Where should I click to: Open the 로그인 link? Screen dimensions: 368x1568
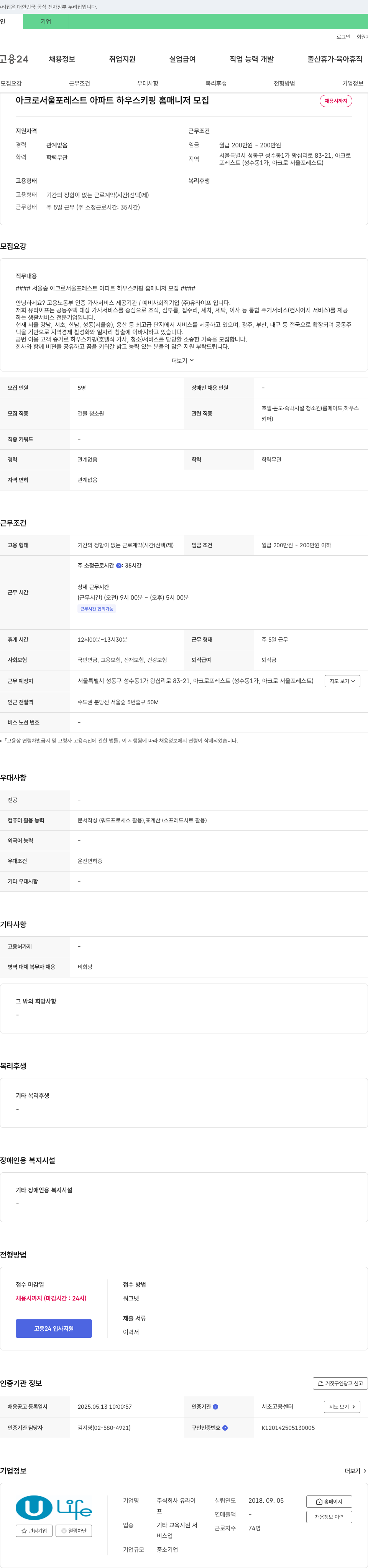click(x=343, y=37)
